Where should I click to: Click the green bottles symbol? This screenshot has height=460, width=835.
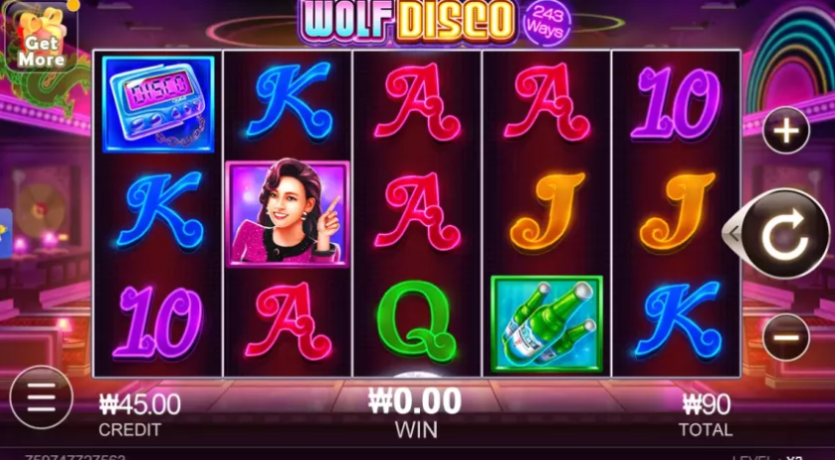547,323
